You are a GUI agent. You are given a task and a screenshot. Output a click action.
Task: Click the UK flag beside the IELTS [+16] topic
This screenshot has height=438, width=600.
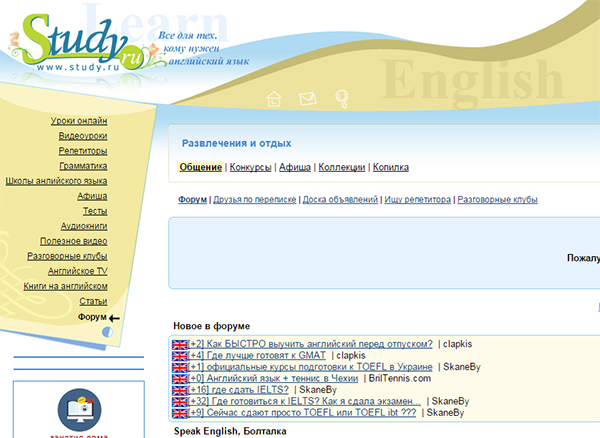click(x=180, y=389)
